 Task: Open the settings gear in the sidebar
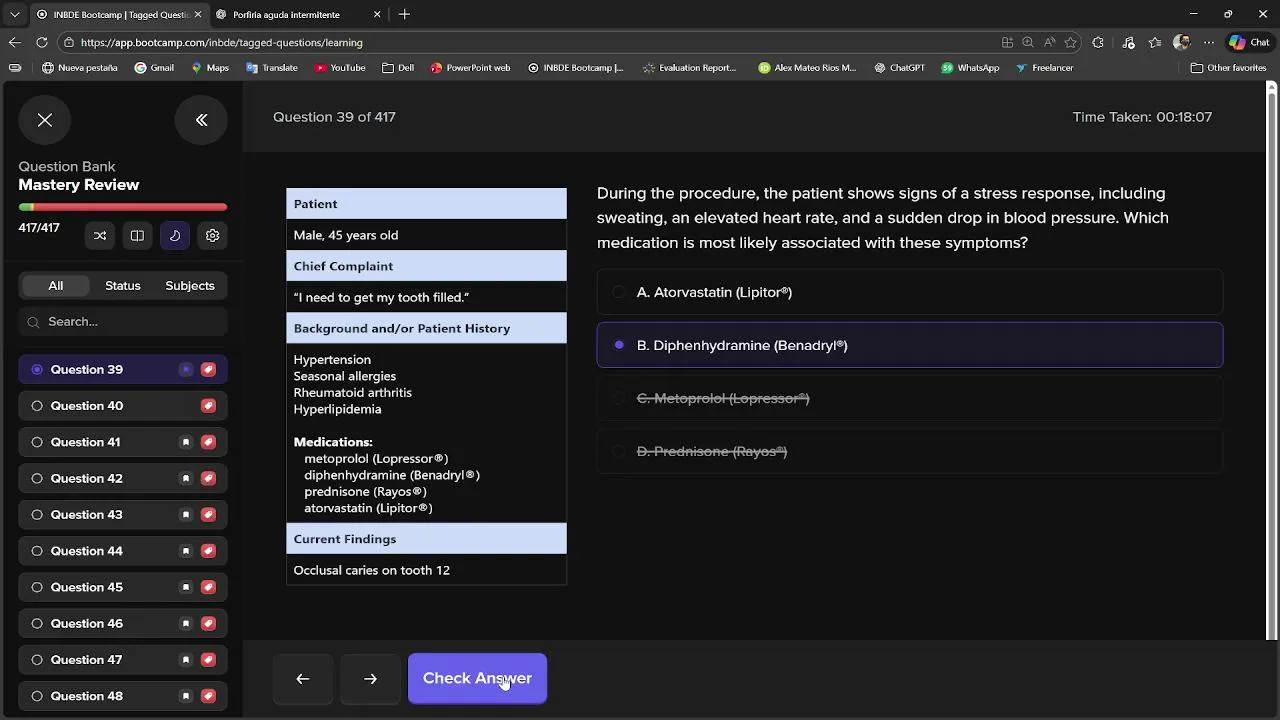[213, 236]
